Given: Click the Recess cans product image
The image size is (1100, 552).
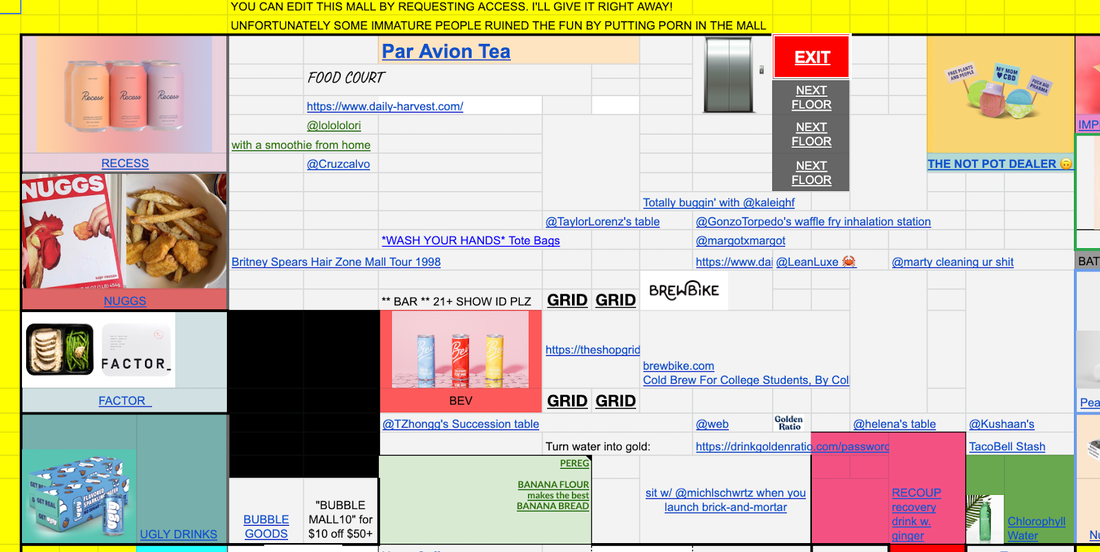Looking at the screenshot, I should point(124,95).
